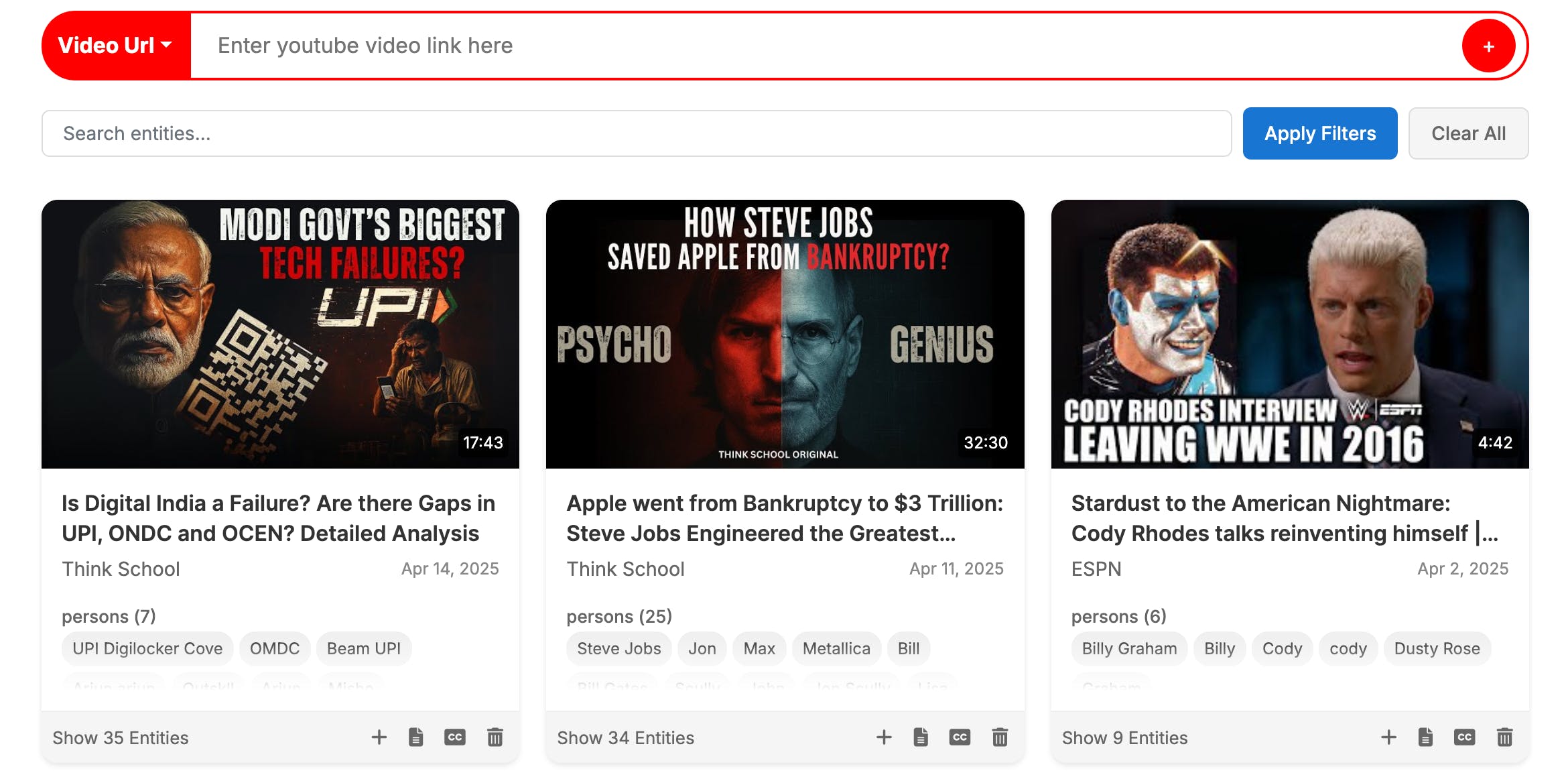Screen dimensions: 1568x783
Task: Open the Video Url dropdown
Action: pos(115,46)
